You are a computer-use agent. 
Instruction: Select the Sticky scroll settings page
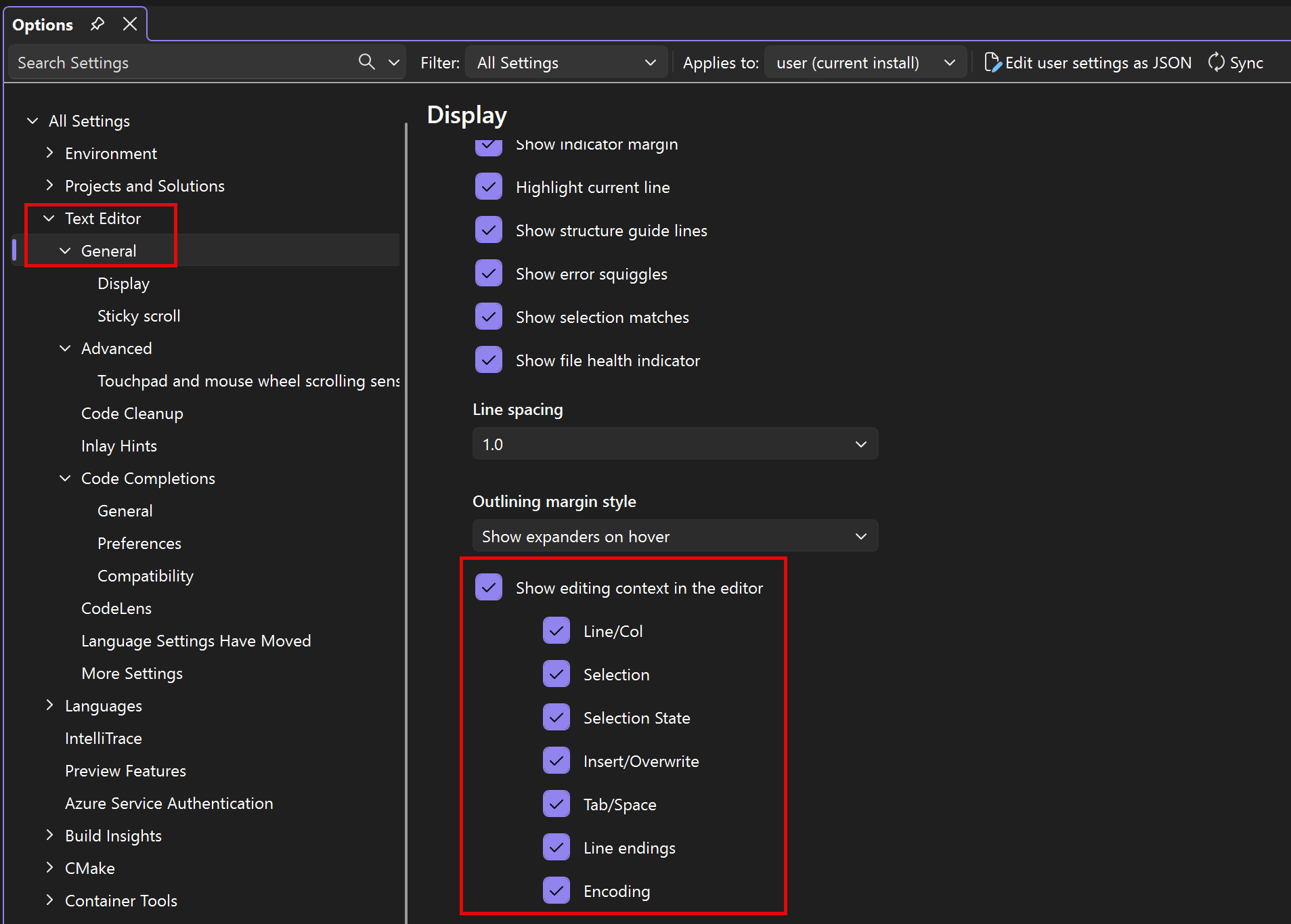(139, 315)
